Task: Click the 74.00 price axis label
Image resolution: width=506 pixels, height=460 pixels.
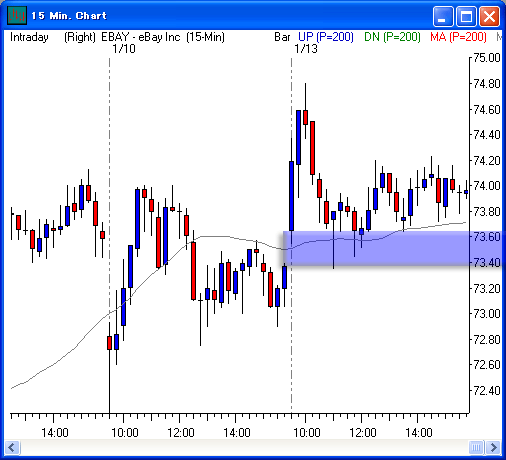Action: (x=487, y=186)
